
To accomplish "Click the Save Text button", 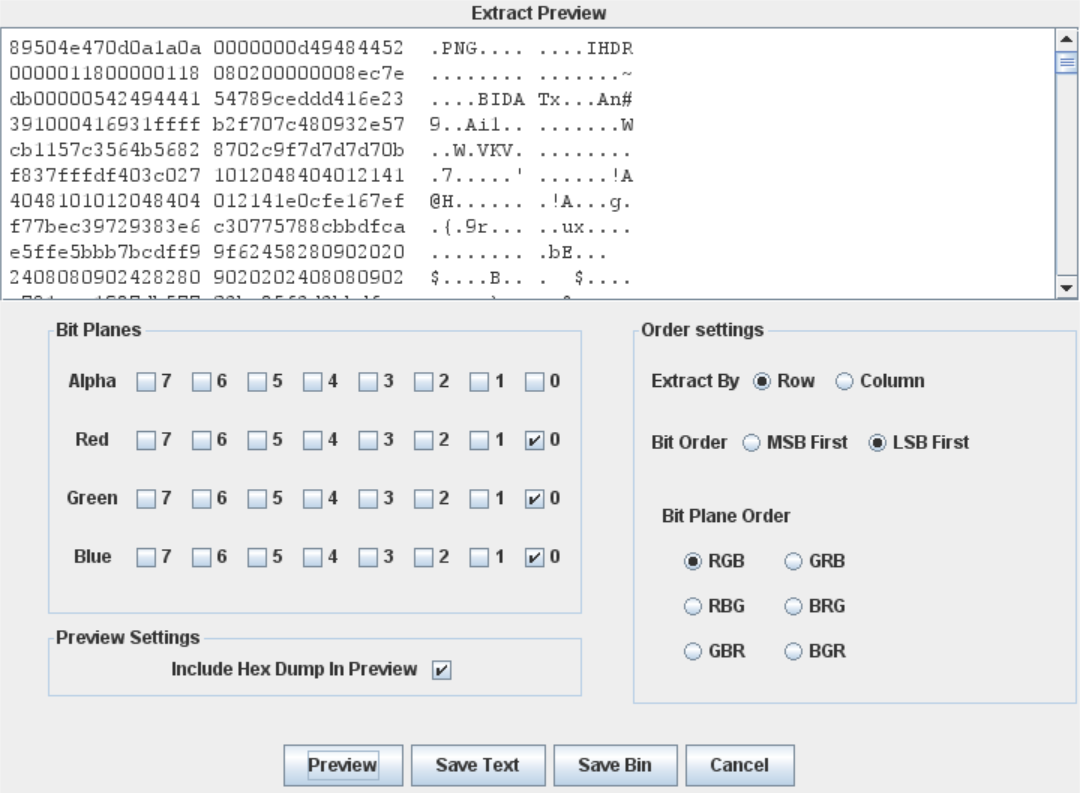I will click(478, 765).
